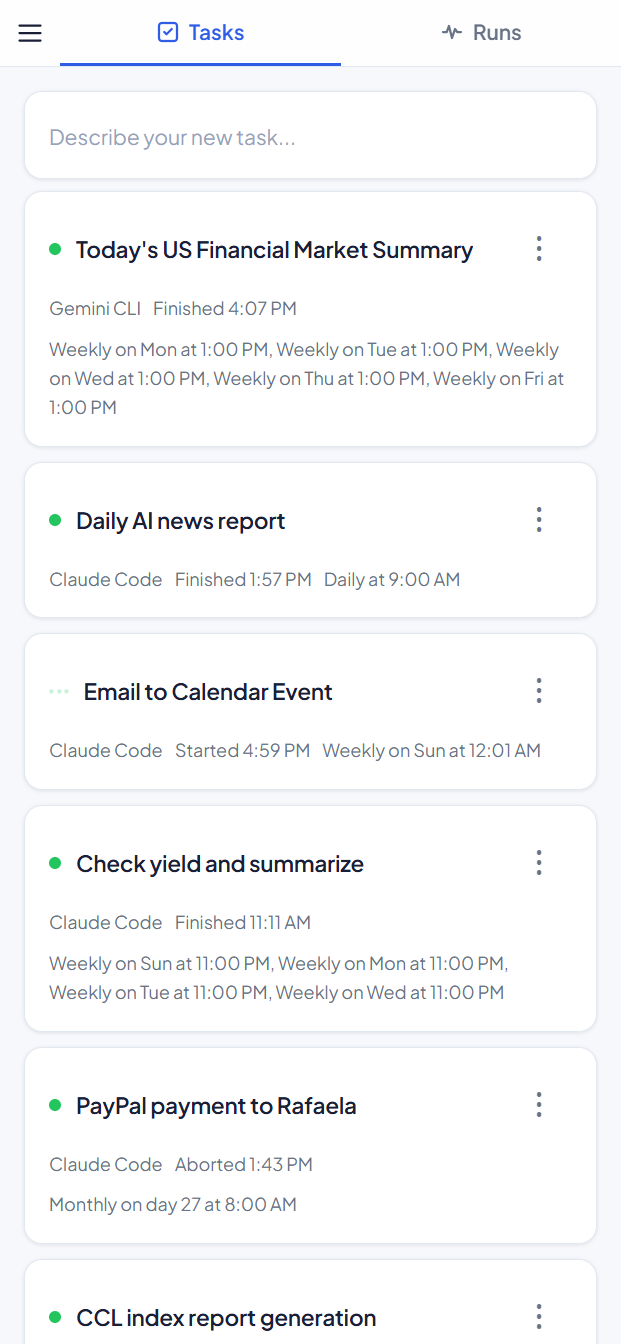The width and height of the screenshot is (621, 1344).
Task: Open options menu for Check yield and summarize
Action: pyautogui.click(x=538, y=862)
